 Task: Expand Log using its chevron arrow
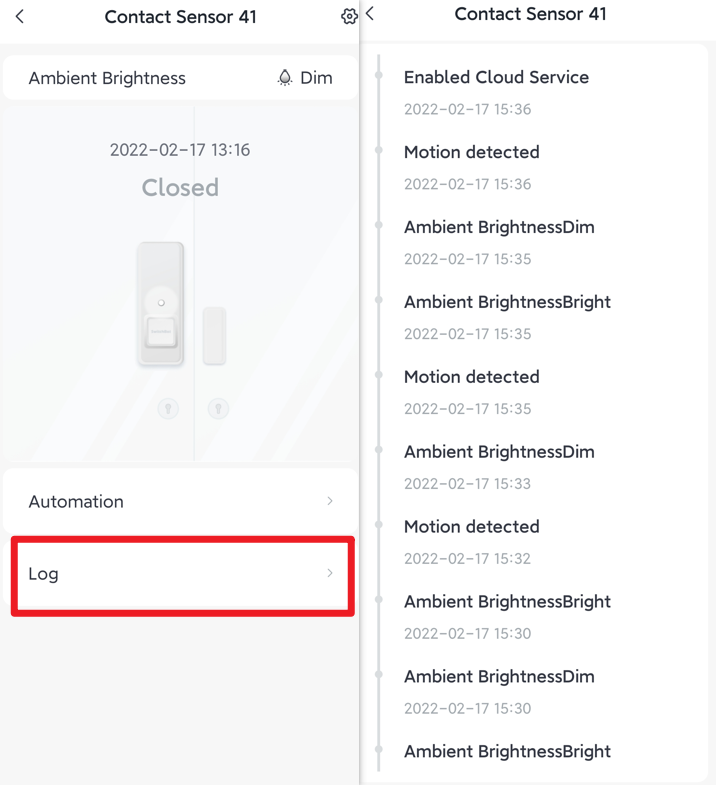pyautogui.click(x=330, y=573)
